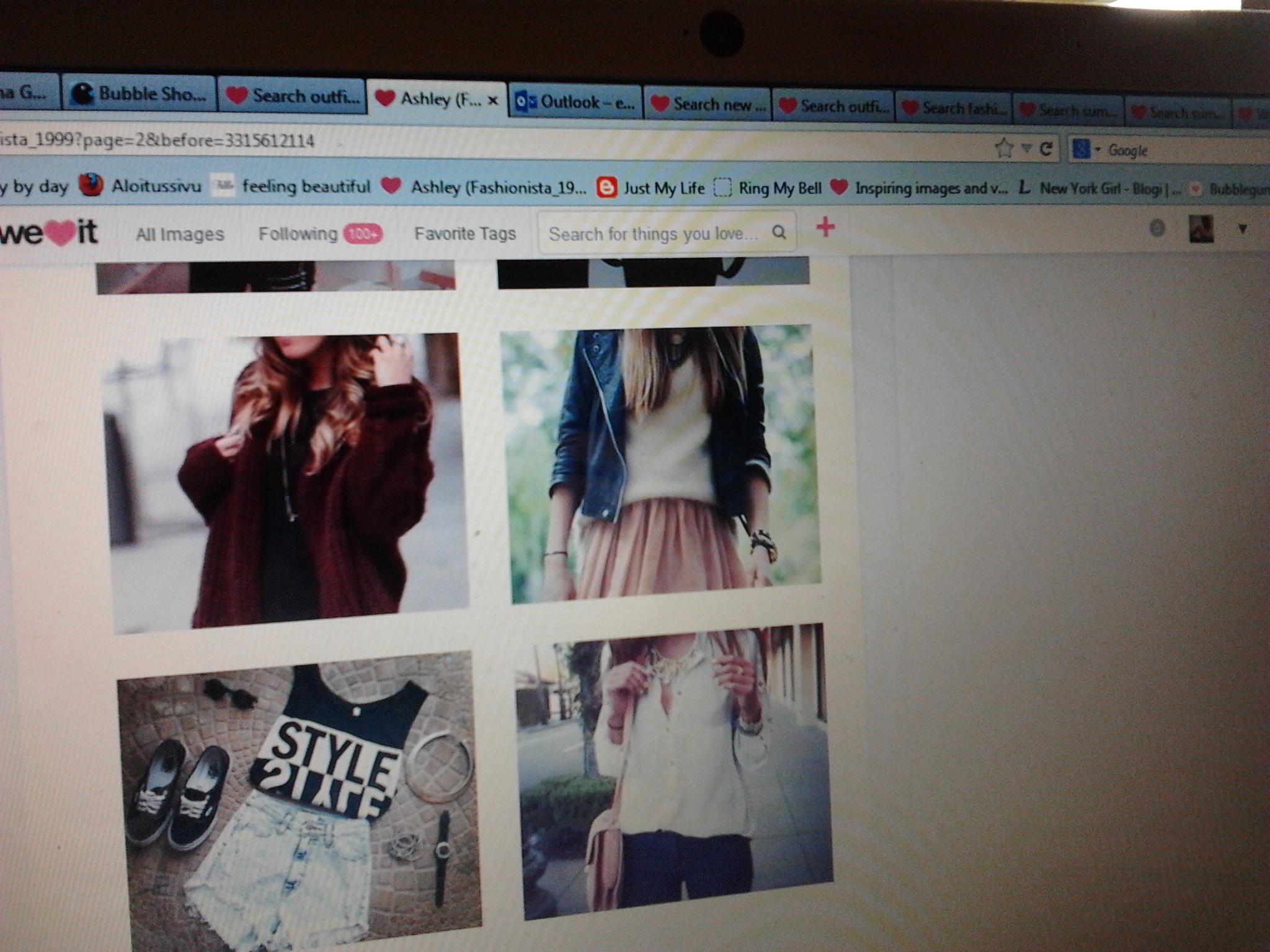1270x952 pixels.
Task: Reload the page with refresh icon
Action: (x=1046, y=149)
